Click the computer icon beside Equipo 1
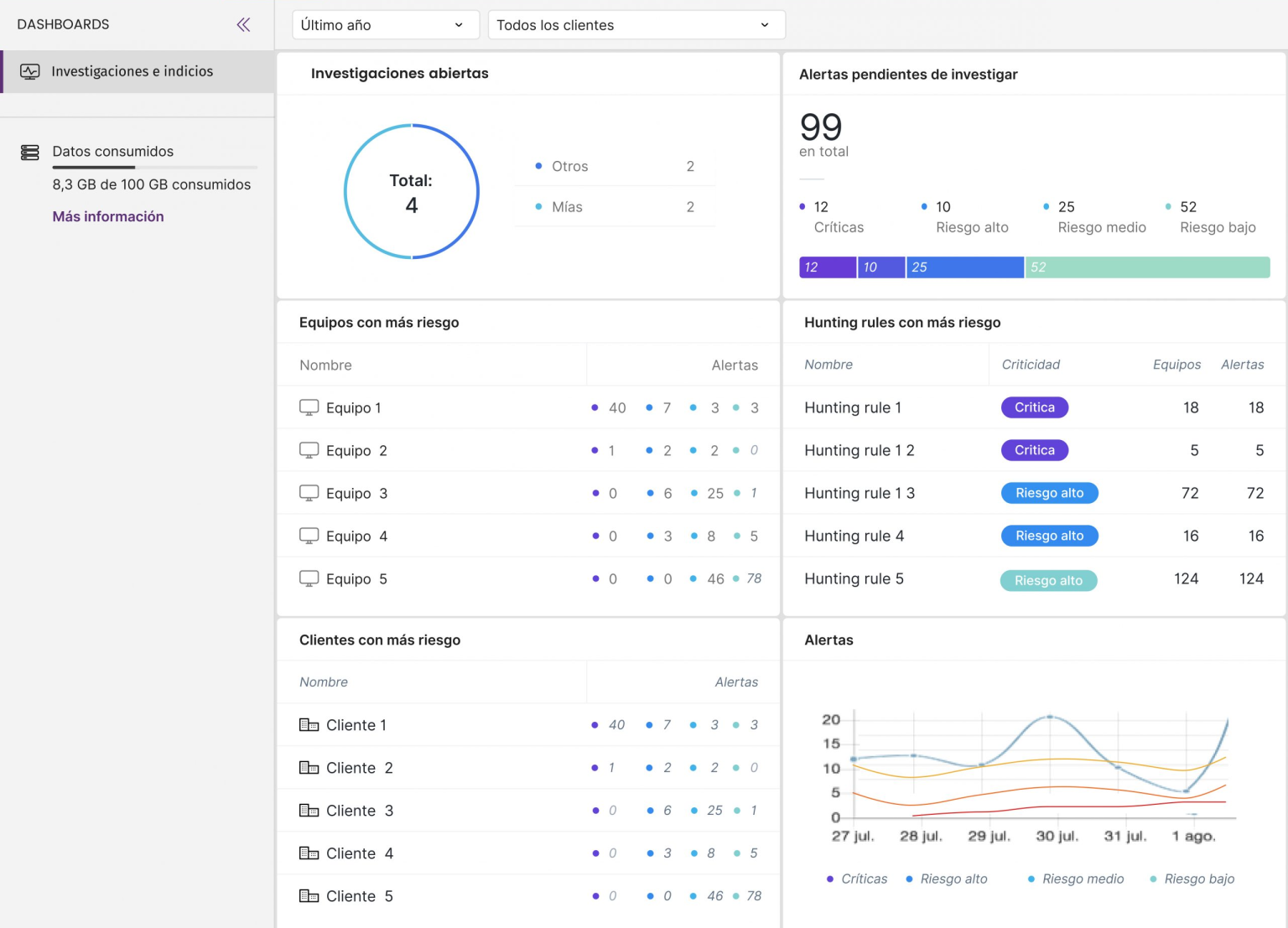Viewport: 1288px width, 928px height. 309,407
